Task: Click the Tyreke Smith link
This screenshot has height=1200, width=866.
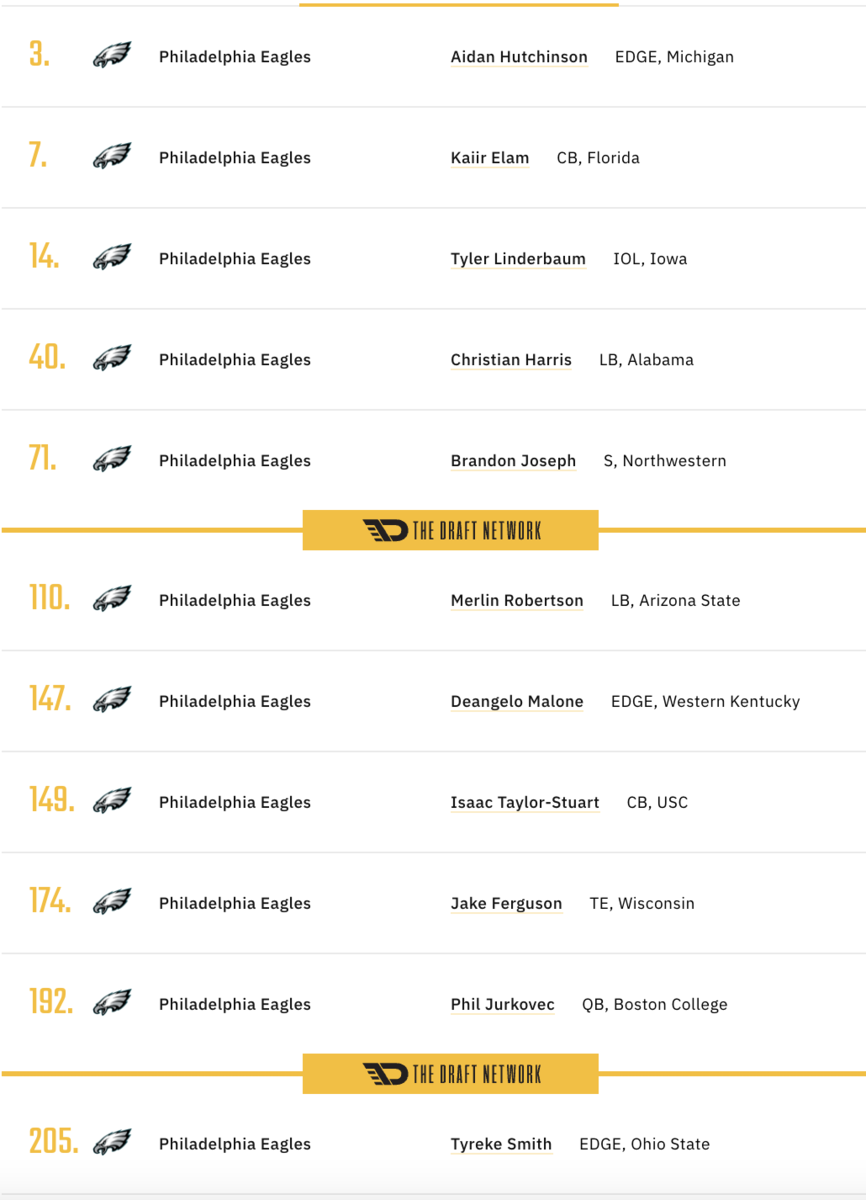Action: (501, 1145)
